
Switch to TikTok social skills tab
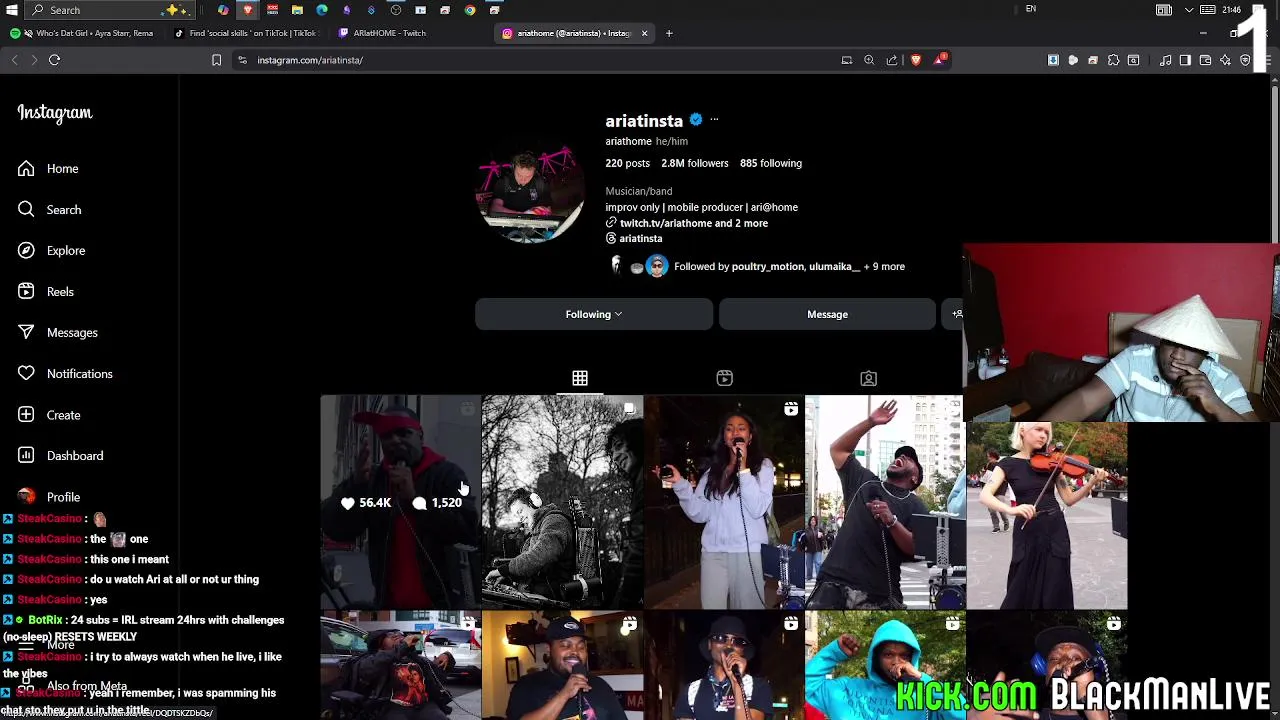point(246,33)
